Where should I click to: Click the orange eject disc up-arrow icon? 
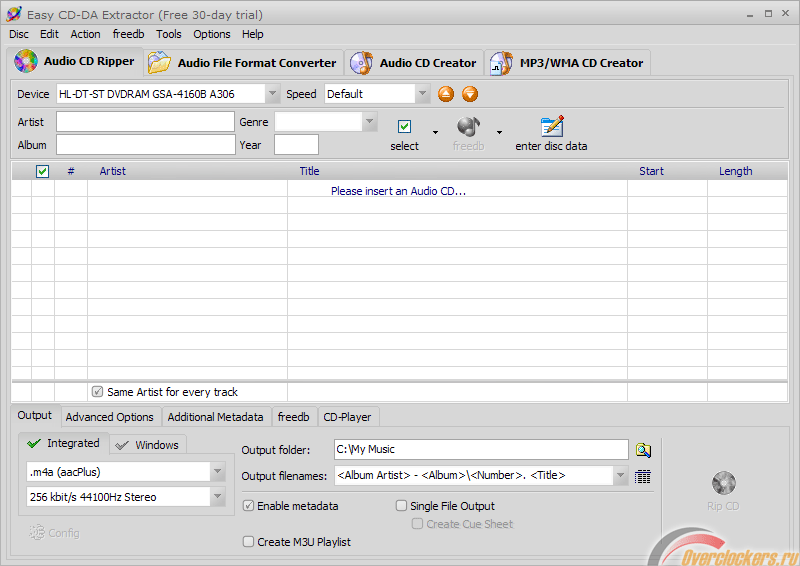pos(446,94)
